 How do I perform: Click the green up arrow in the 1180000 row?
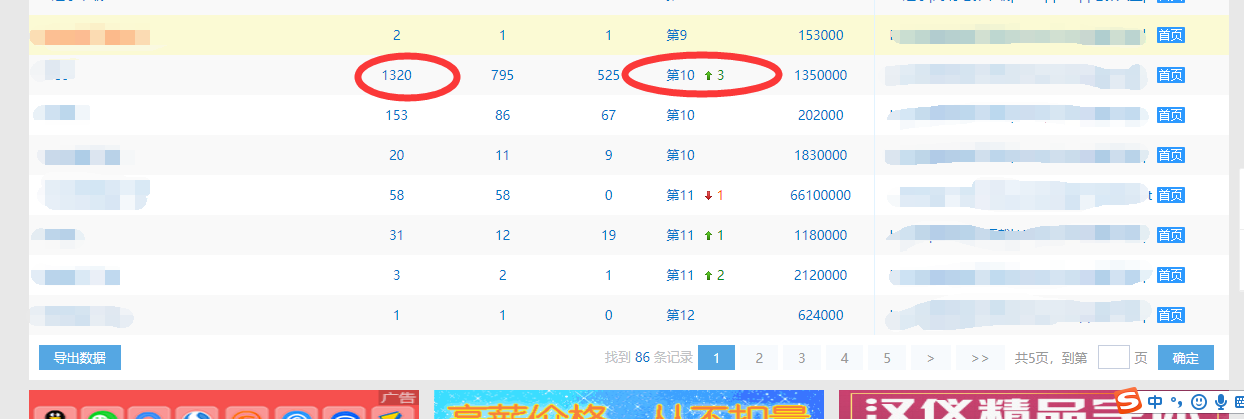[708, 235]
